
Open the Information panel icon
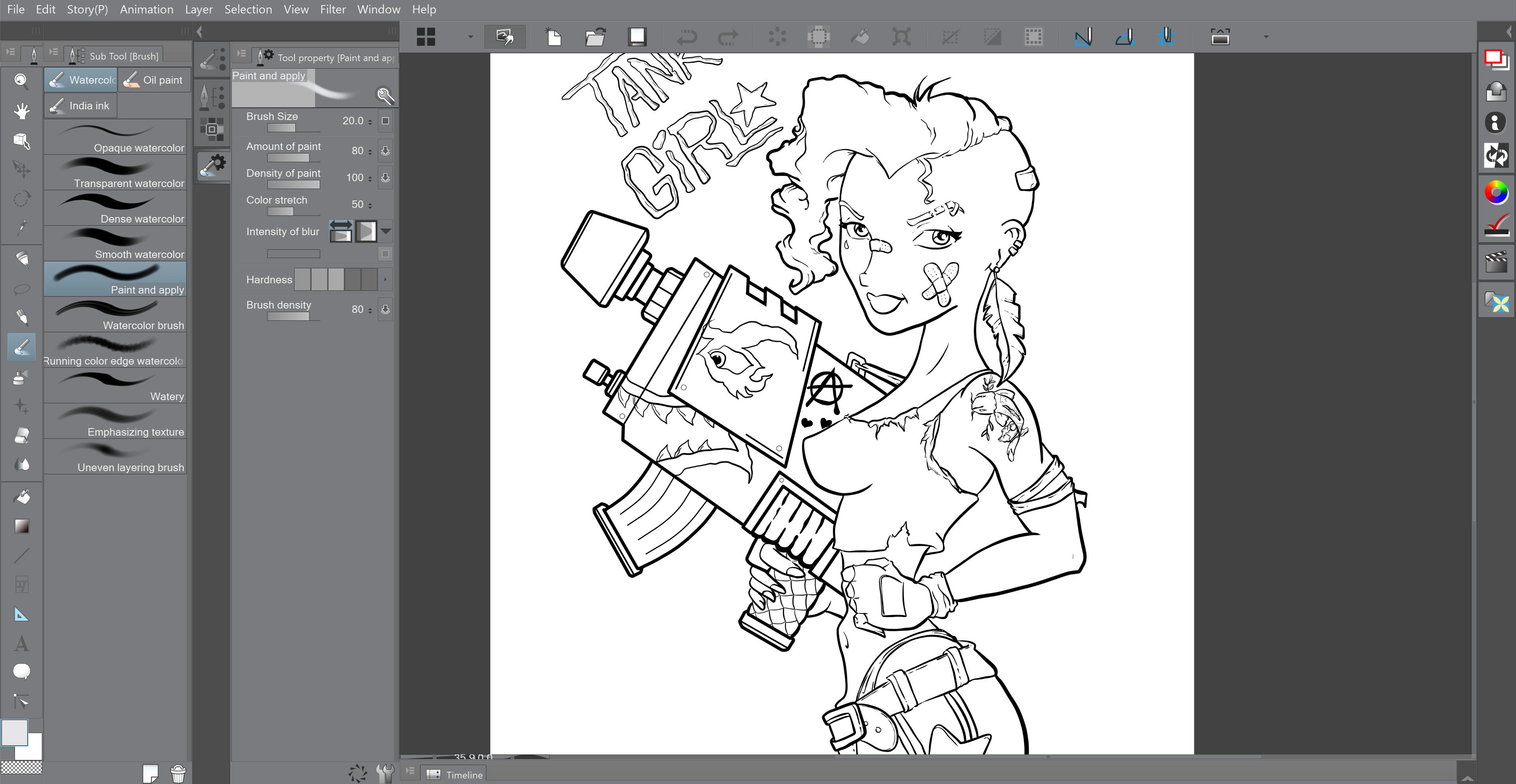coord(1496,122)
